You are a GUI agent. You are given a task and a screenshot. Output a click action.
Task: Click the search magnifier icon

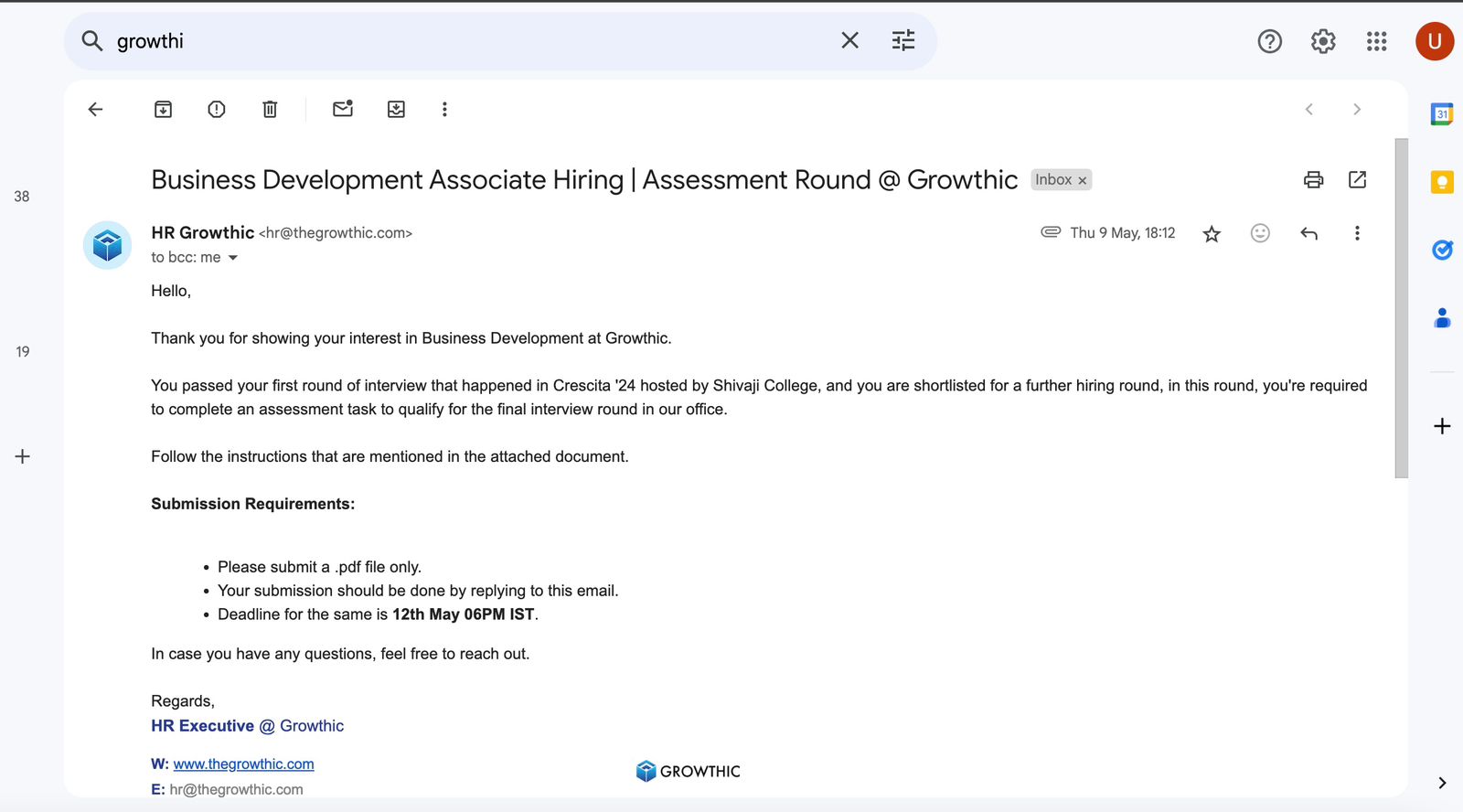(92, 40)
